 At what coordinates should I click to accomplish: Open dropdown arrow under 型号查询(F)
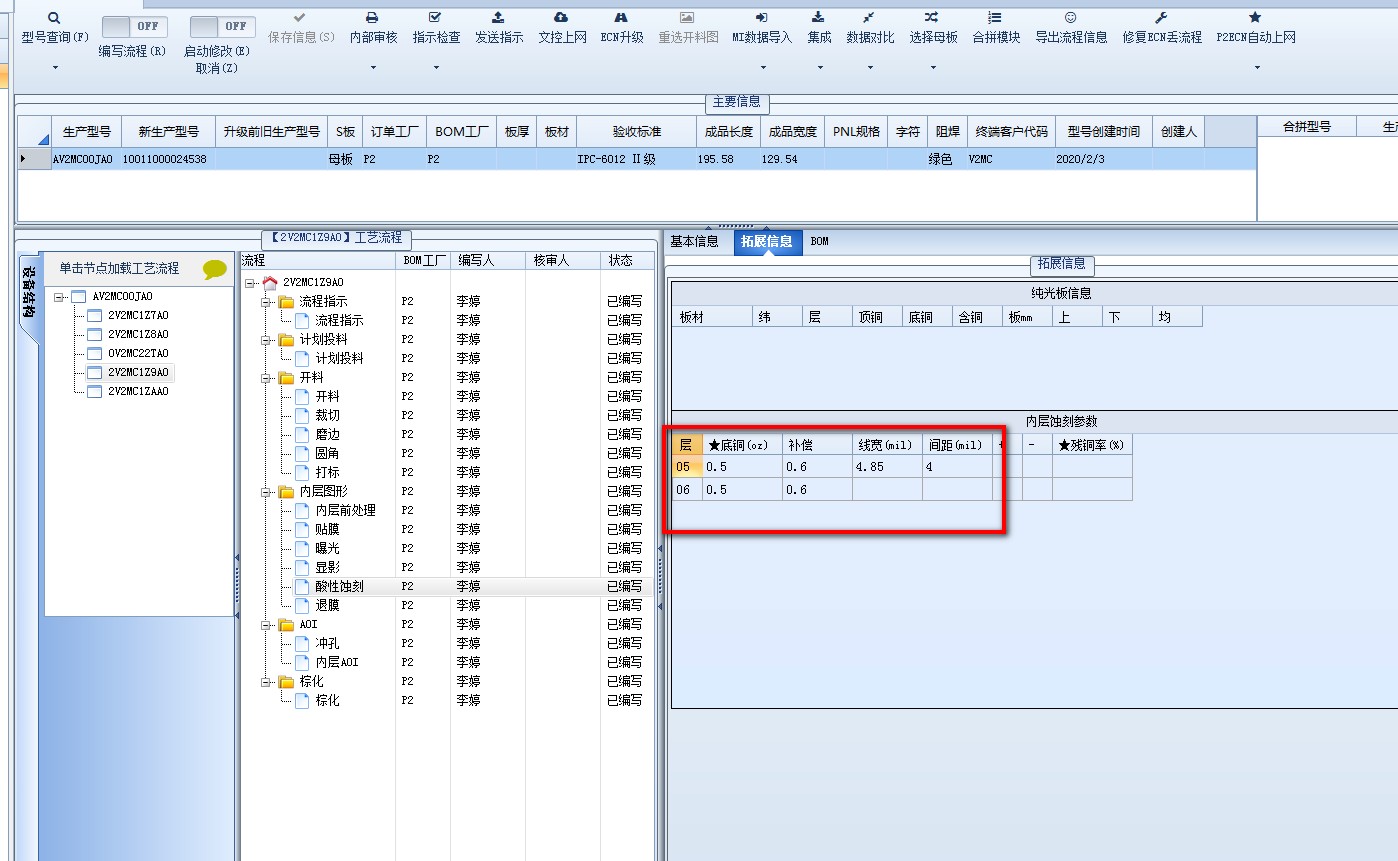click(x=55, y=68)
